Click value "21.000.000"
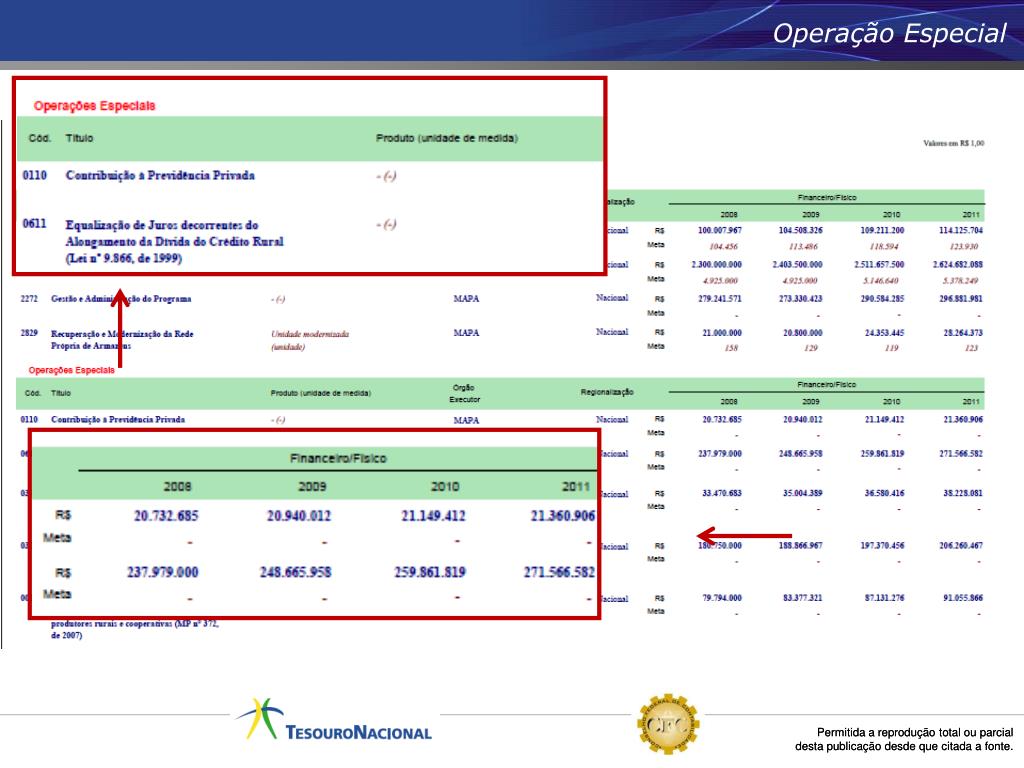 pos(722,333)
